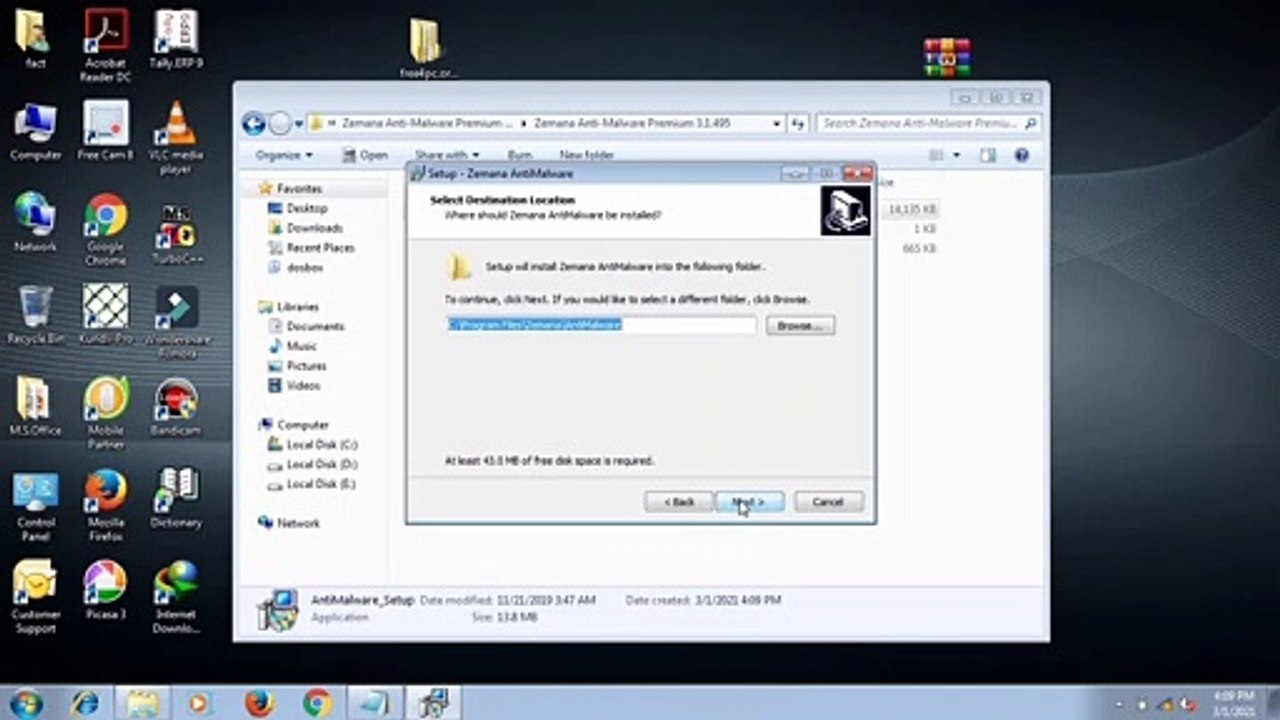Open the Control Panel desktop icon
The image size is (1280, 720).
pyautogui.click(x=35, y=505)
